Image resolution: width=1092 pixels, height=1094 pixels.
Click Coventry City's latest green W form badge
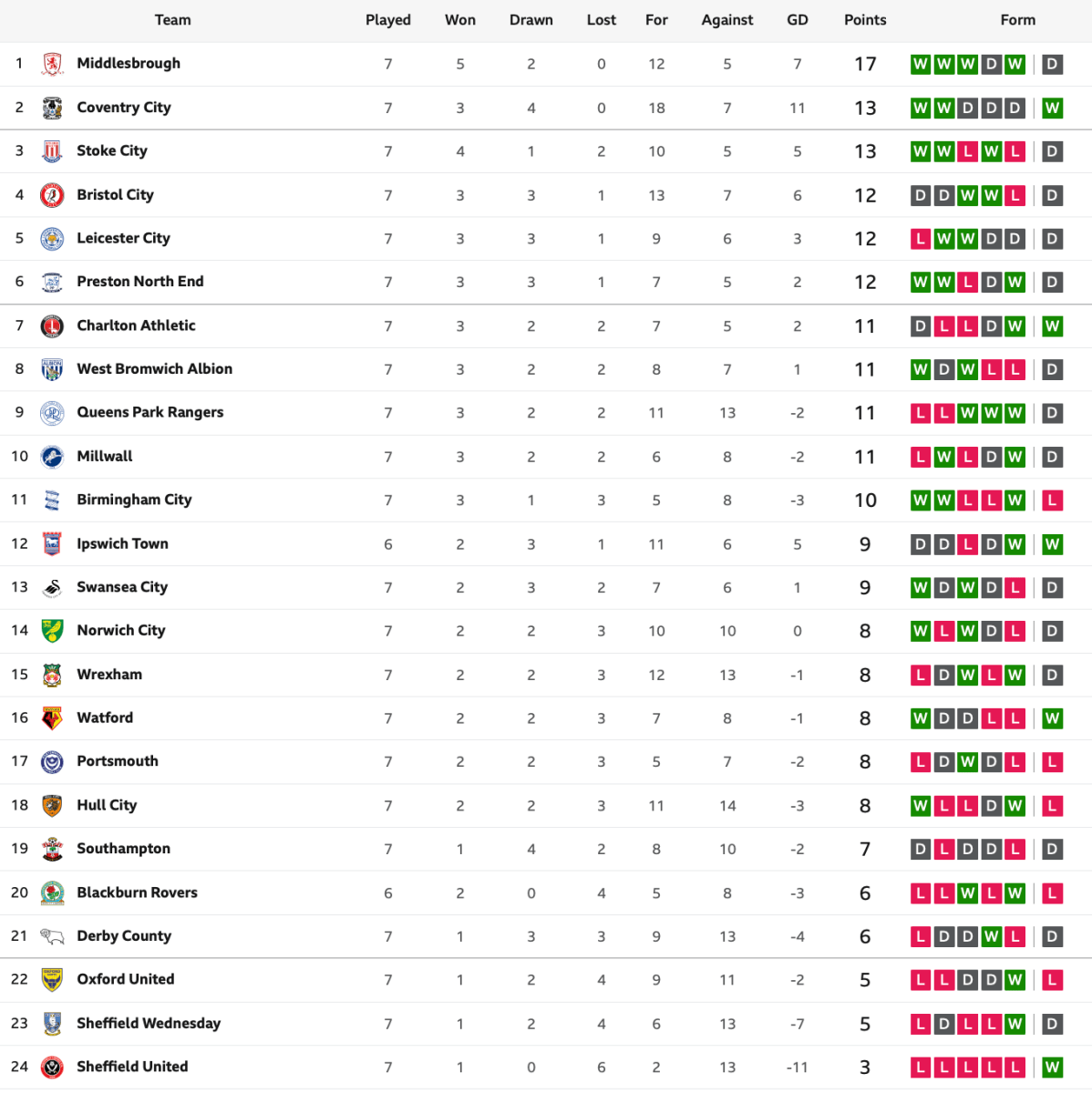point(1052,108)
